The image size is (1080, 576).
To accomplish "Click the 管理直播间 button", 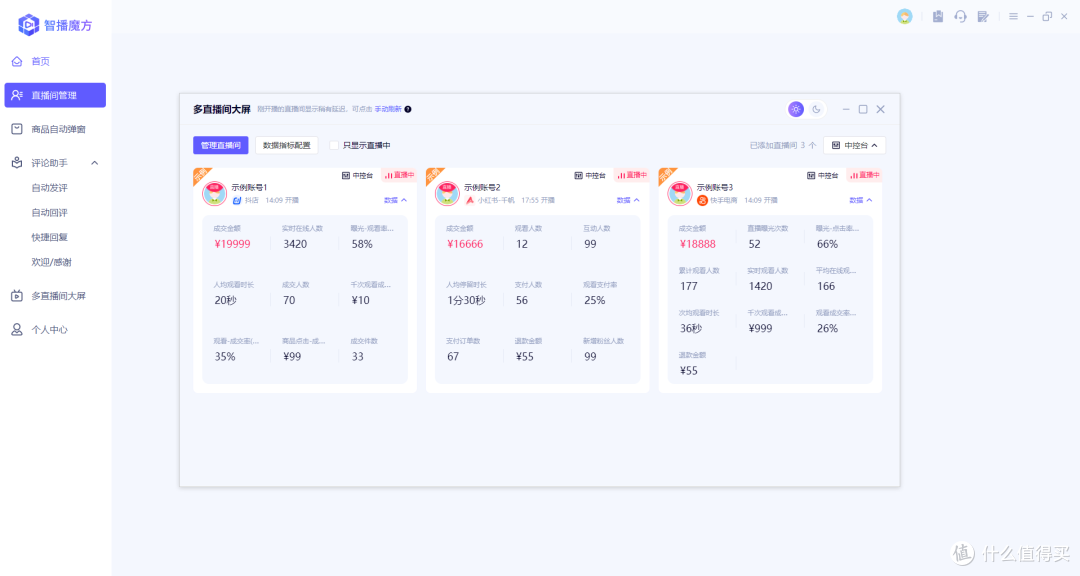I will point(220,145).
